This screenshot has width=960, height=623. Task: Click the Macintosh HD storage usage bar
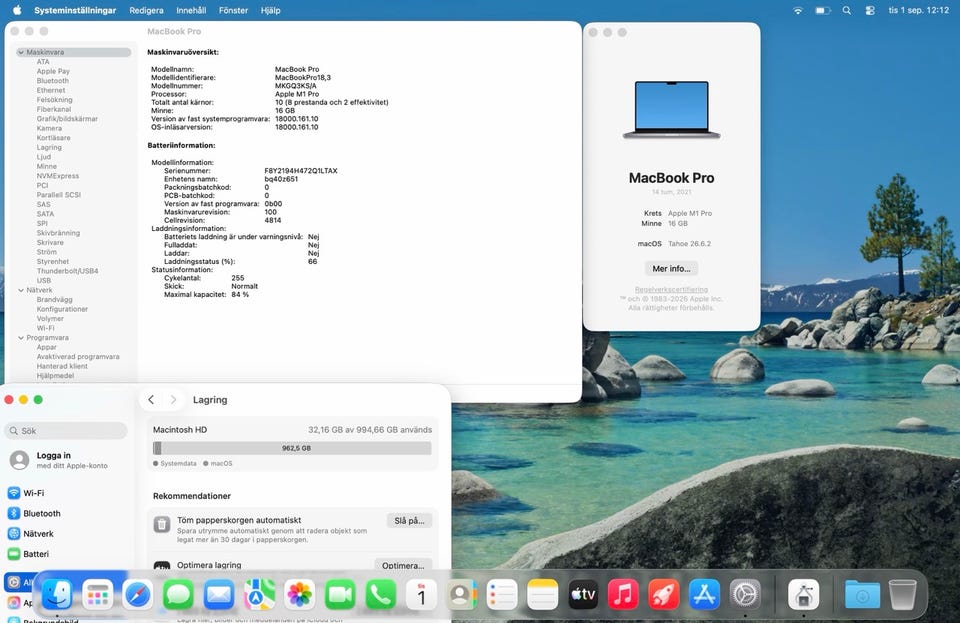[x=292, y=449]
